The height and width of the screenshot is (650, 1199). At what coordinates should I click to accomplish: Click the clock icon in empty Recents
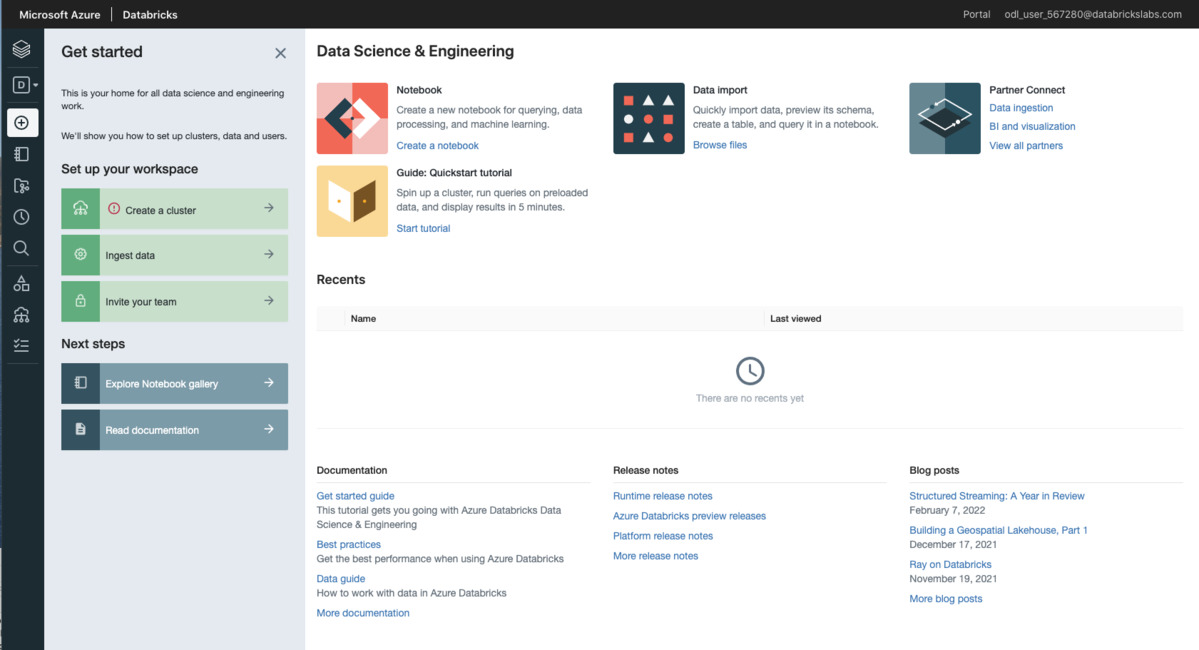coord(750,371)
